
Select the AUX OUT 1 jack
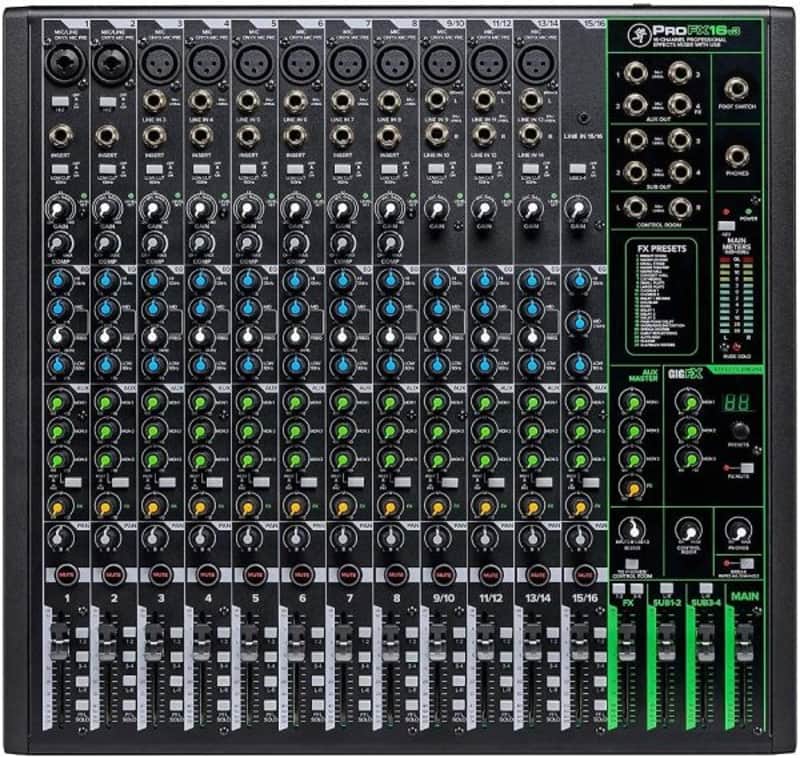coord(636,72)
